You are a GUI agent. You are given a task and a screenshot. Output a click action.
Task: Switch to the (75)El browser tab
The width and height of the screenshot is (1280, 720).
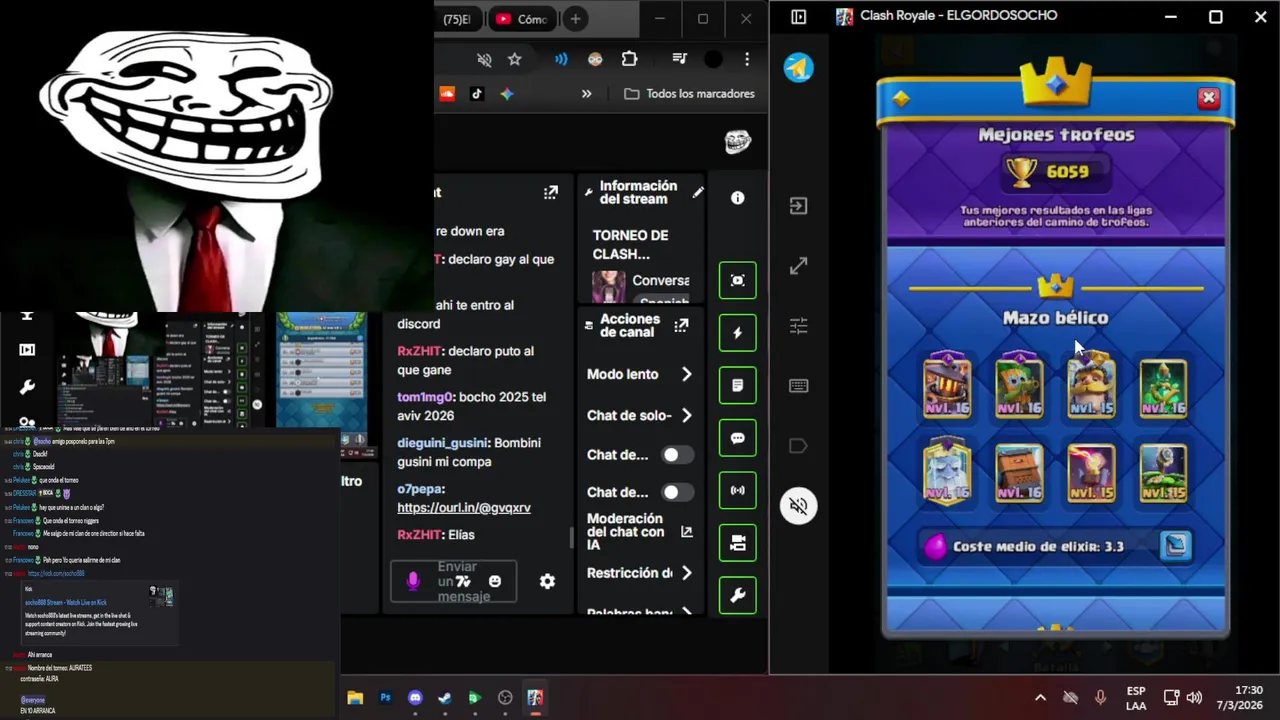pos(458,19)
